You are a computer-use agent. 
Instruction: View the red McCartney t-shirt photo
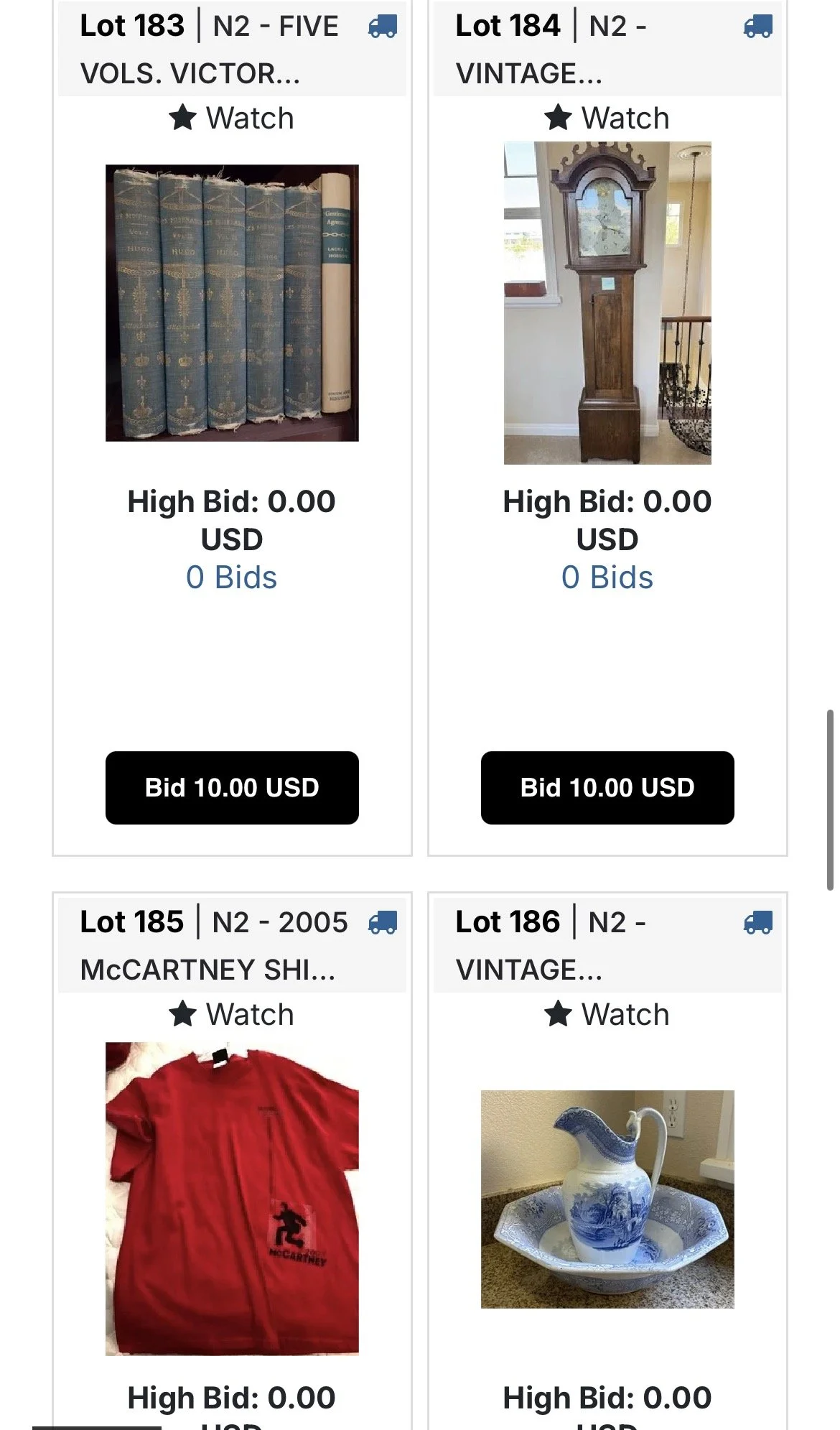(232, 1198)
